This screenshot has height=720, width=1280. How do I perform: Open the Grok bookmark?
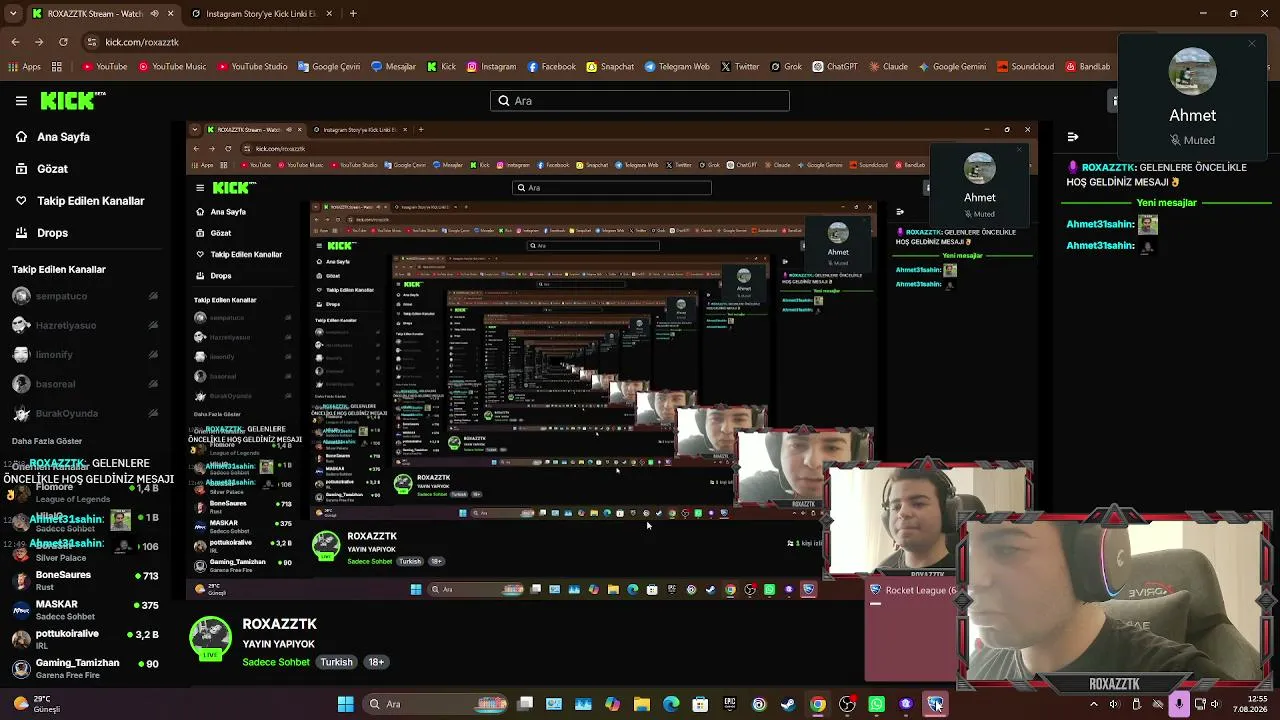coord(786,67)
